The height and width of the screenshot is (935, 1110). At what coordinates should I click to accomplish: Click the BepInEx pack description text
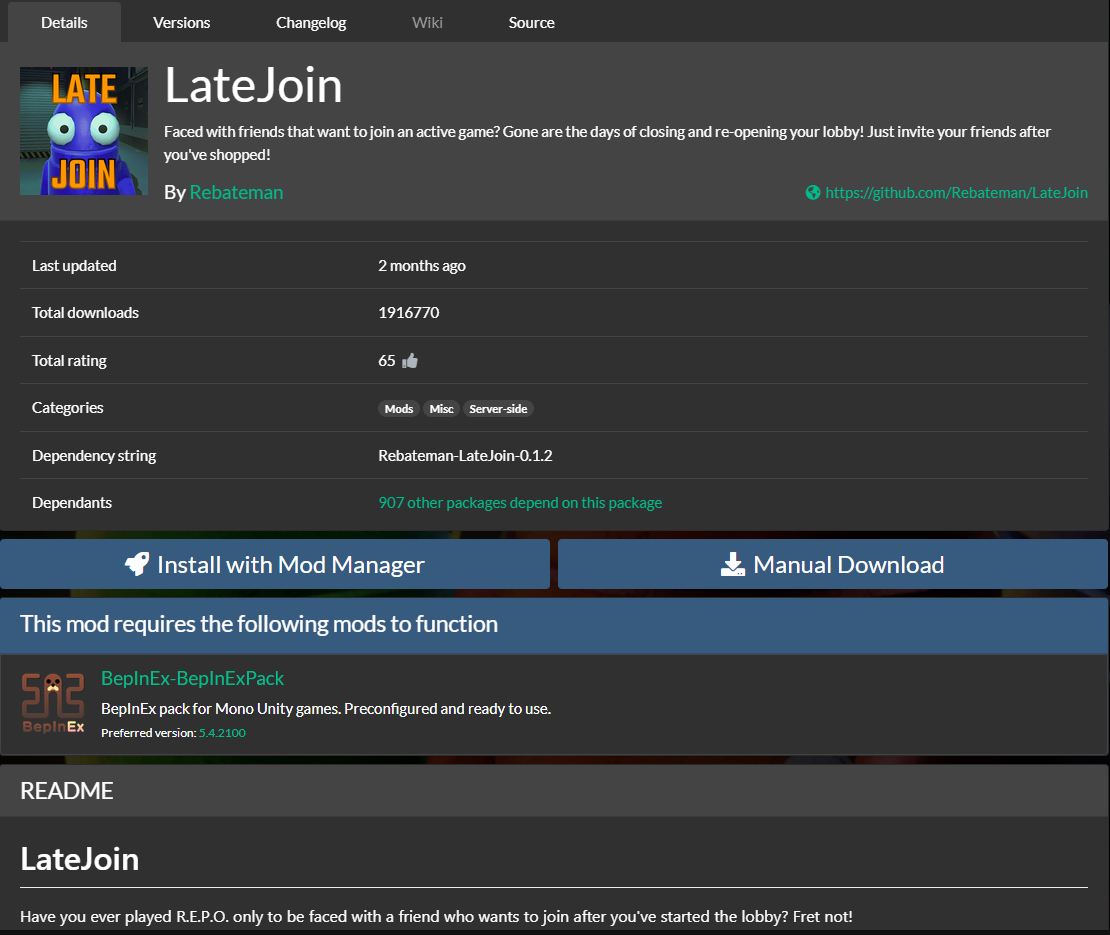pos(326,709)
